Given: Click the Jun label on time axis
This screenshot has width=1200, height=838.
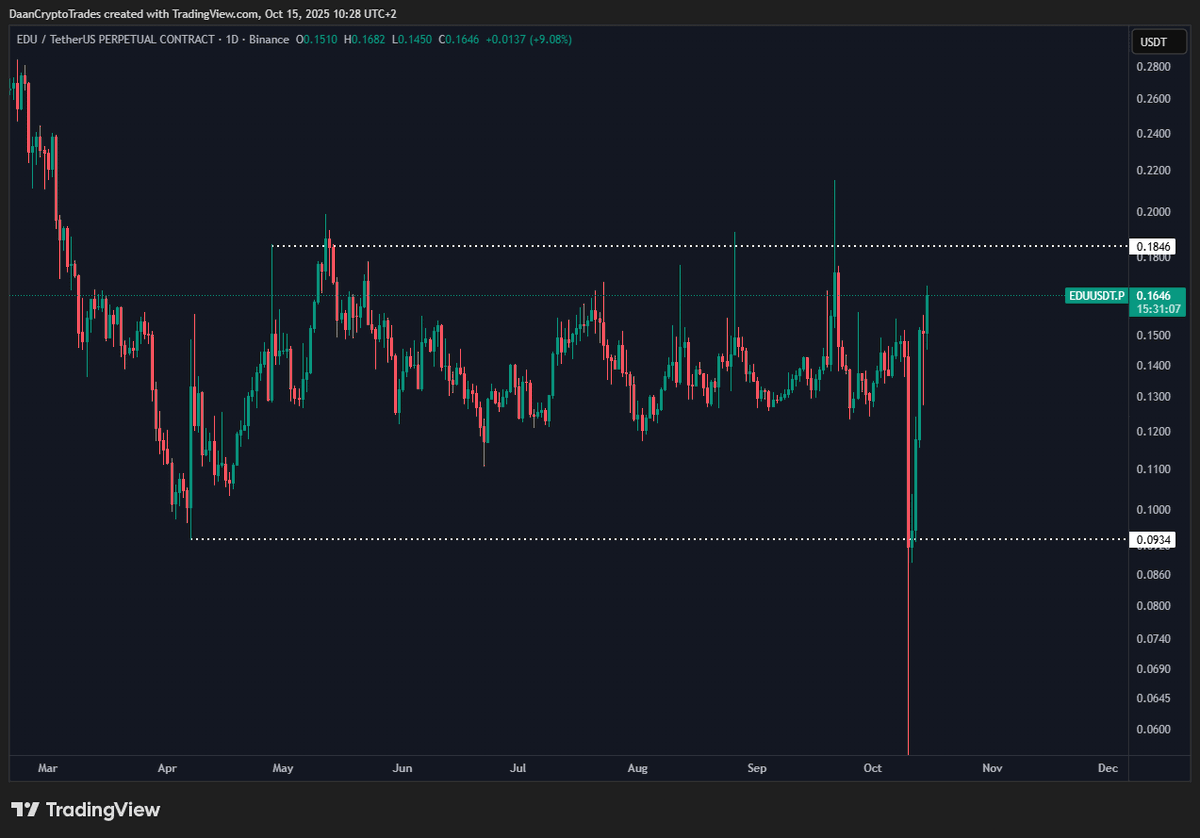Looking at the screenshot, I should coord(403,768).
